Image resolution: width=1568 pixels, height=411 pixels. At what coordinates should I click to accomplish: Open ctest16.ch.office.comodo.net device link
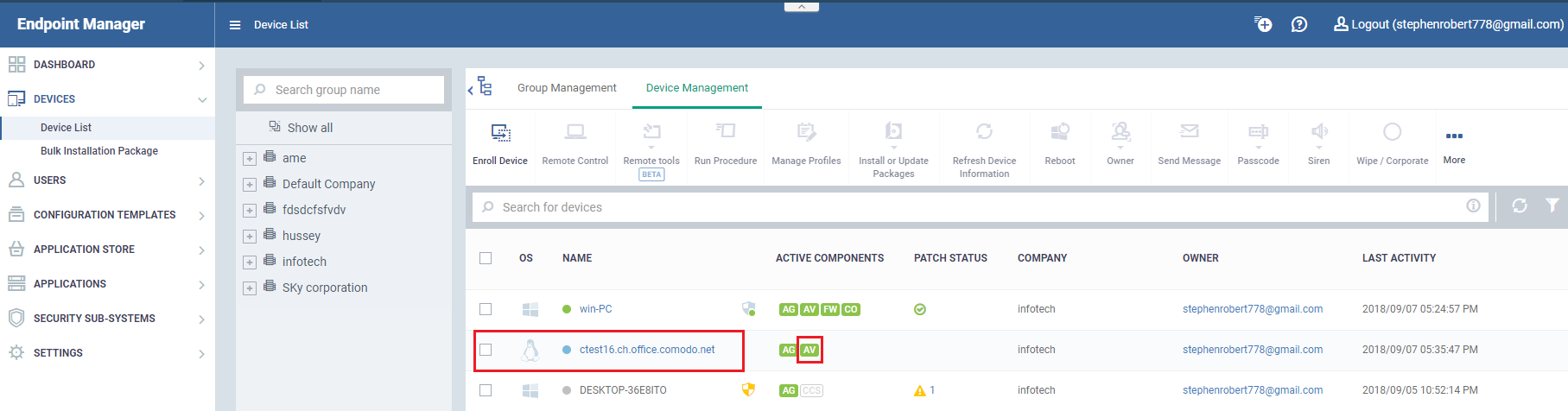(647, 350)
